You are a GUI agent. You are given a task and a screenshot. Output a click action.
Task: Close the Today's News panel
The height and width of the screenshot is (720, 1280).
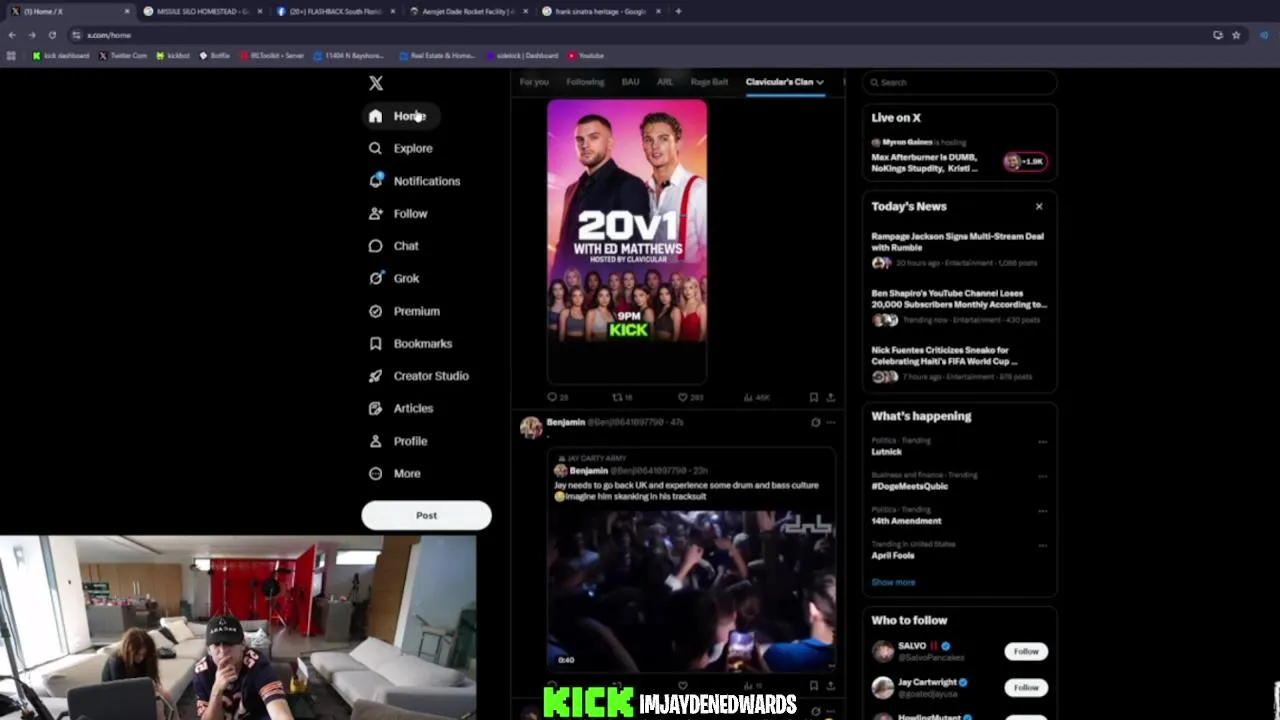(x=1039, y=206)
